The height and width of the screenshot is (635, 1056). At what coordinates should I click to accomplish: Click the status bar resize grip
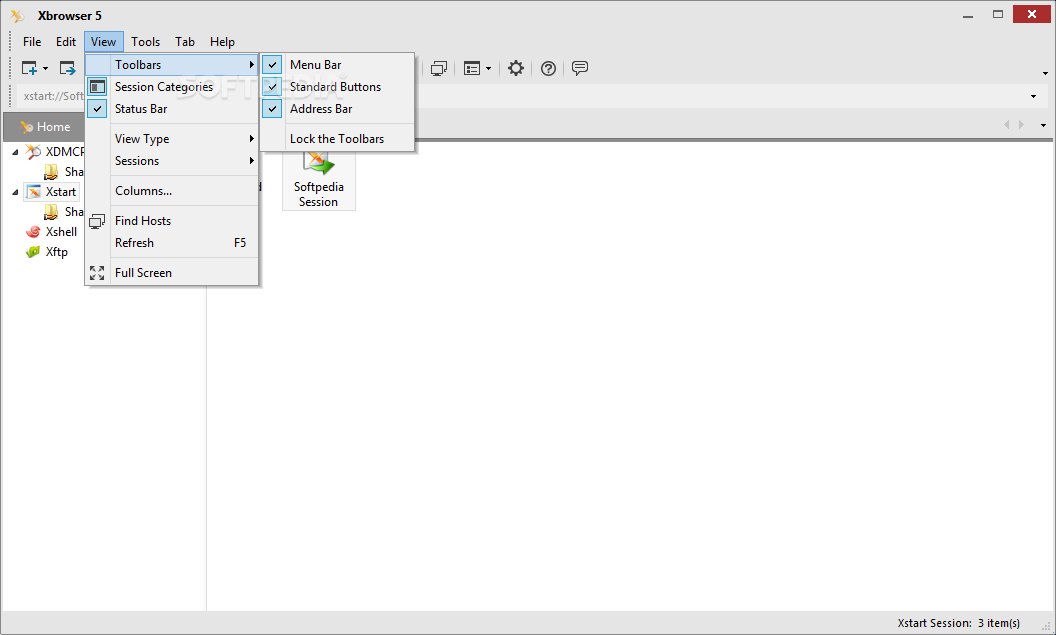click(1046, 626)
